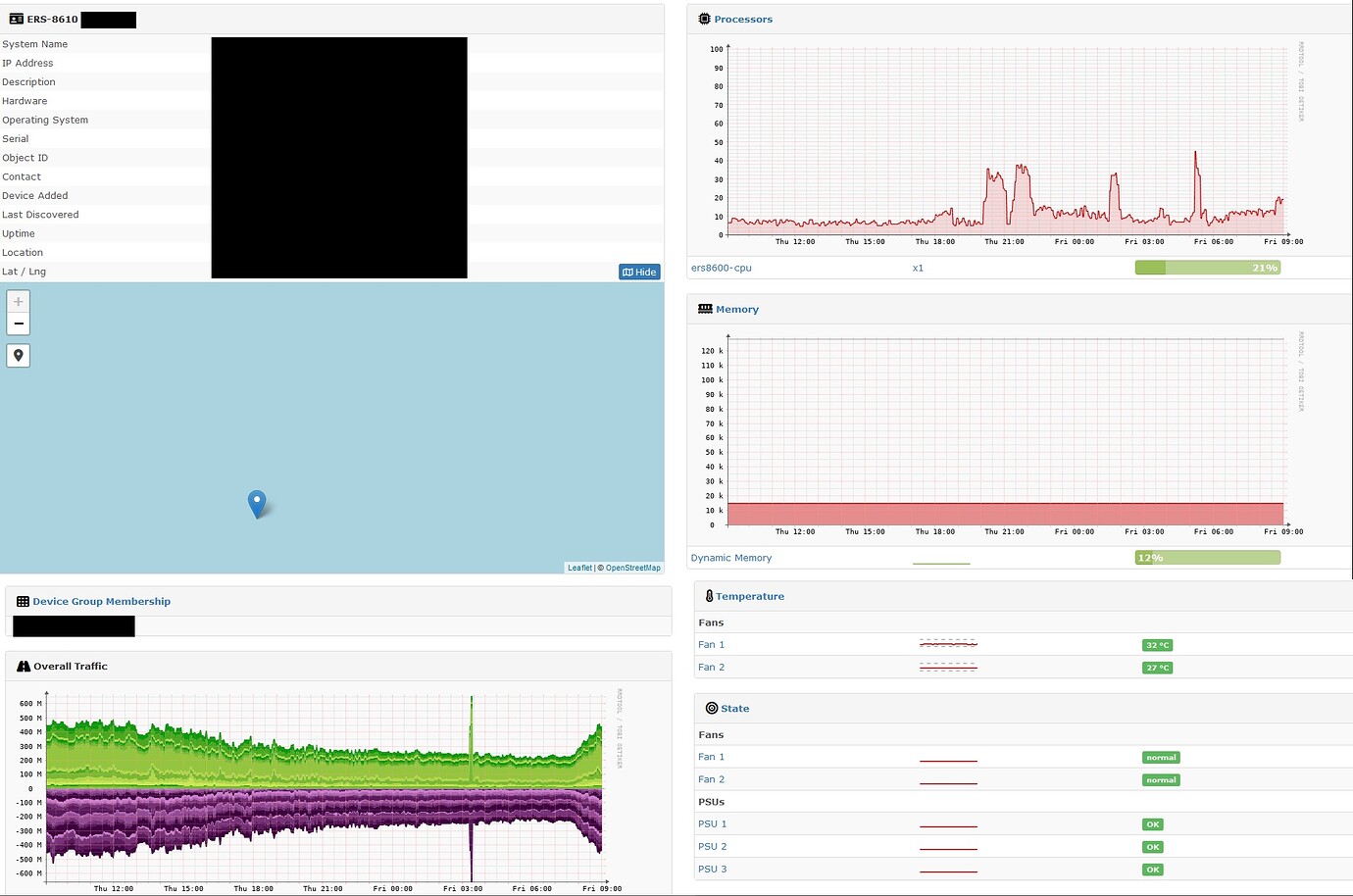Open the Temperature section link
The width and height of the screenshot is (1353, 896).
(x=750, y=596)
